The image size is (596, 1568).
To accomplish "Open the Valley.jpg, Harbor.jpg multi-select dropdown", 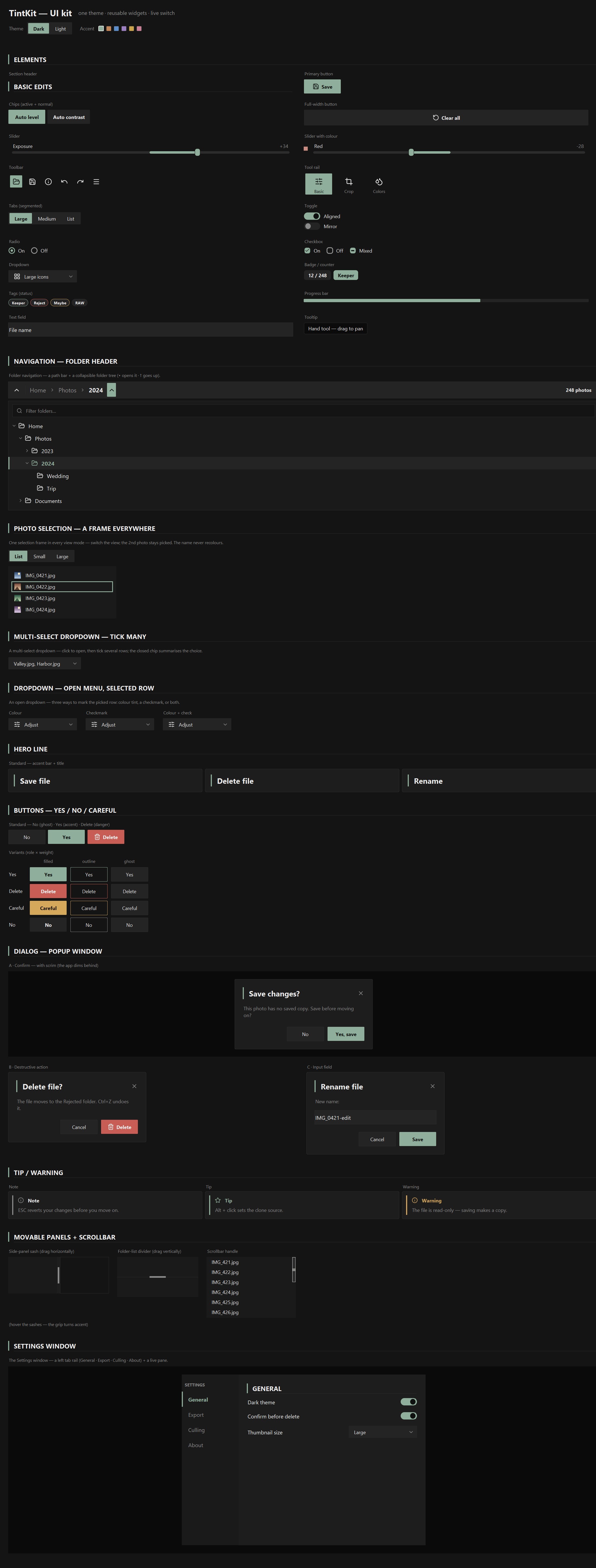I will click(44, 663).
